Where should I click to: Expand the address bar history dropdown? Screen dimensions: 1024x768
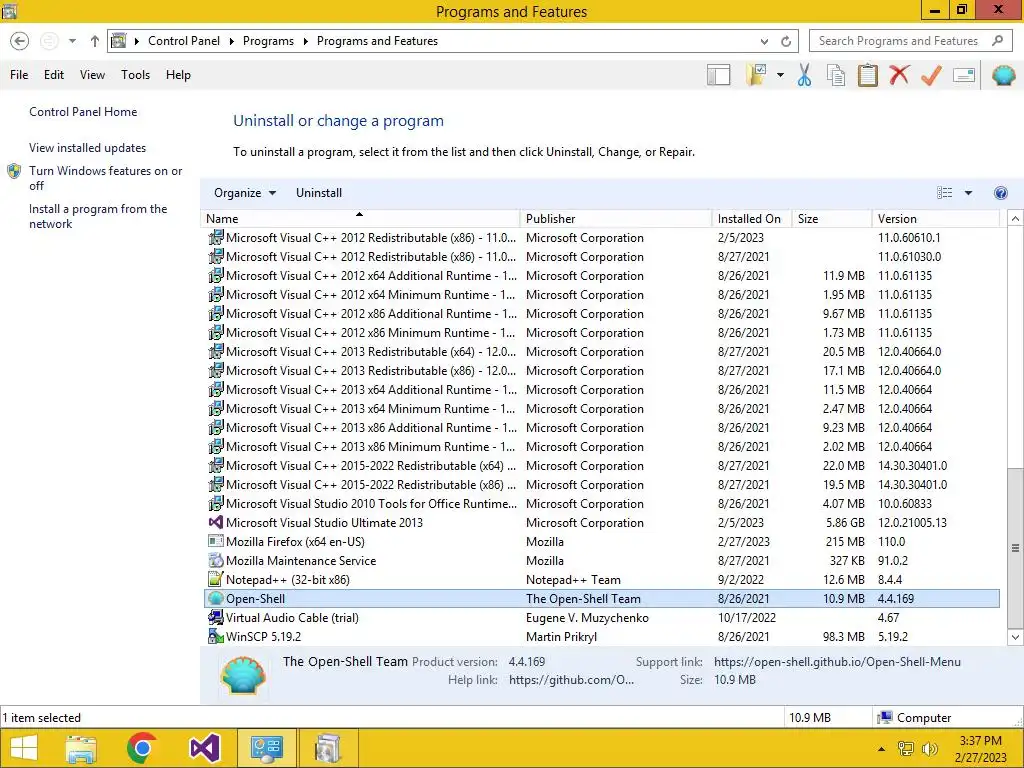point(764,41)
